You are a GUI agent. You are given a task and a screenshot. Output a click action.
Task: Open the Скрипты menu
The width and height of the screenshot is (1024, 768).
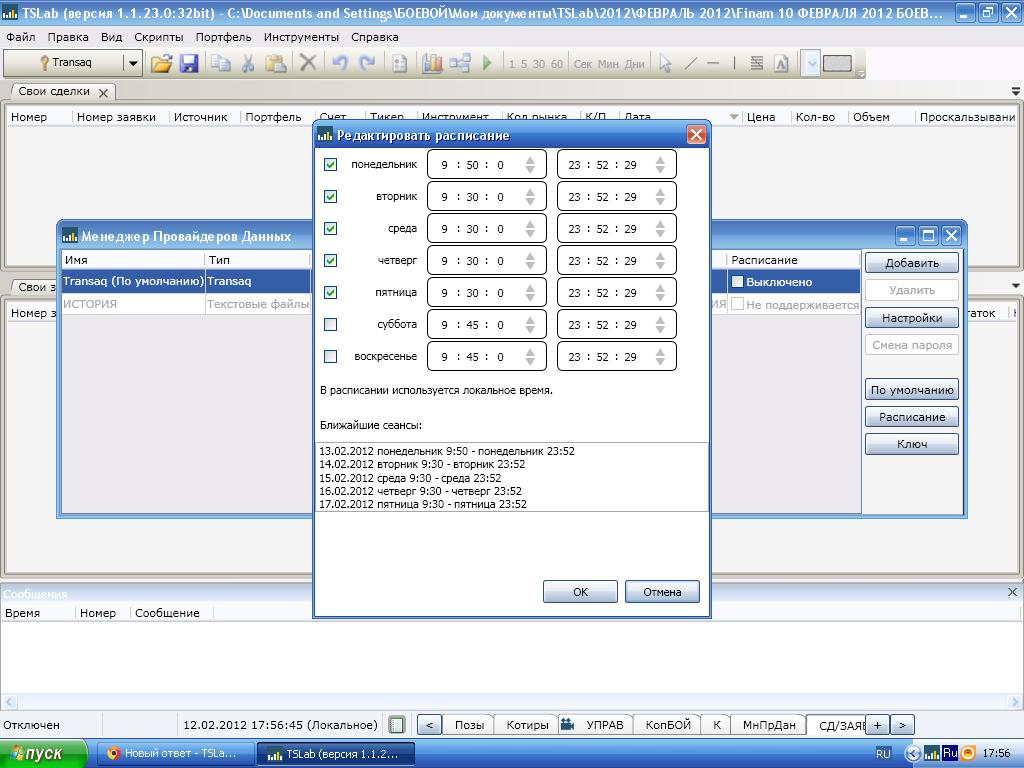(x=158, y=37)
